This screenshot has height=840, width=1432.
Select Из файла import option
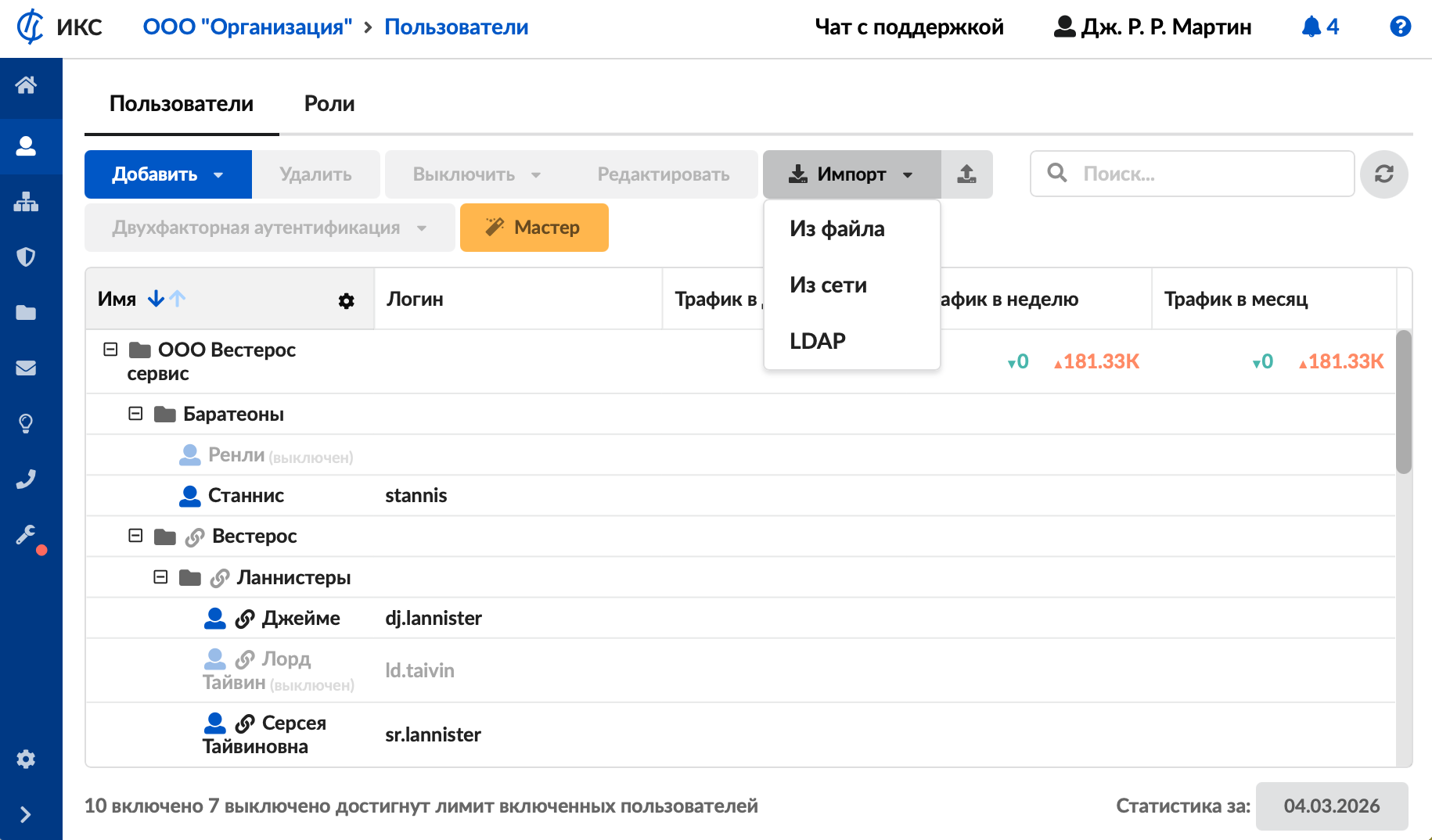(x=837, y=228)
